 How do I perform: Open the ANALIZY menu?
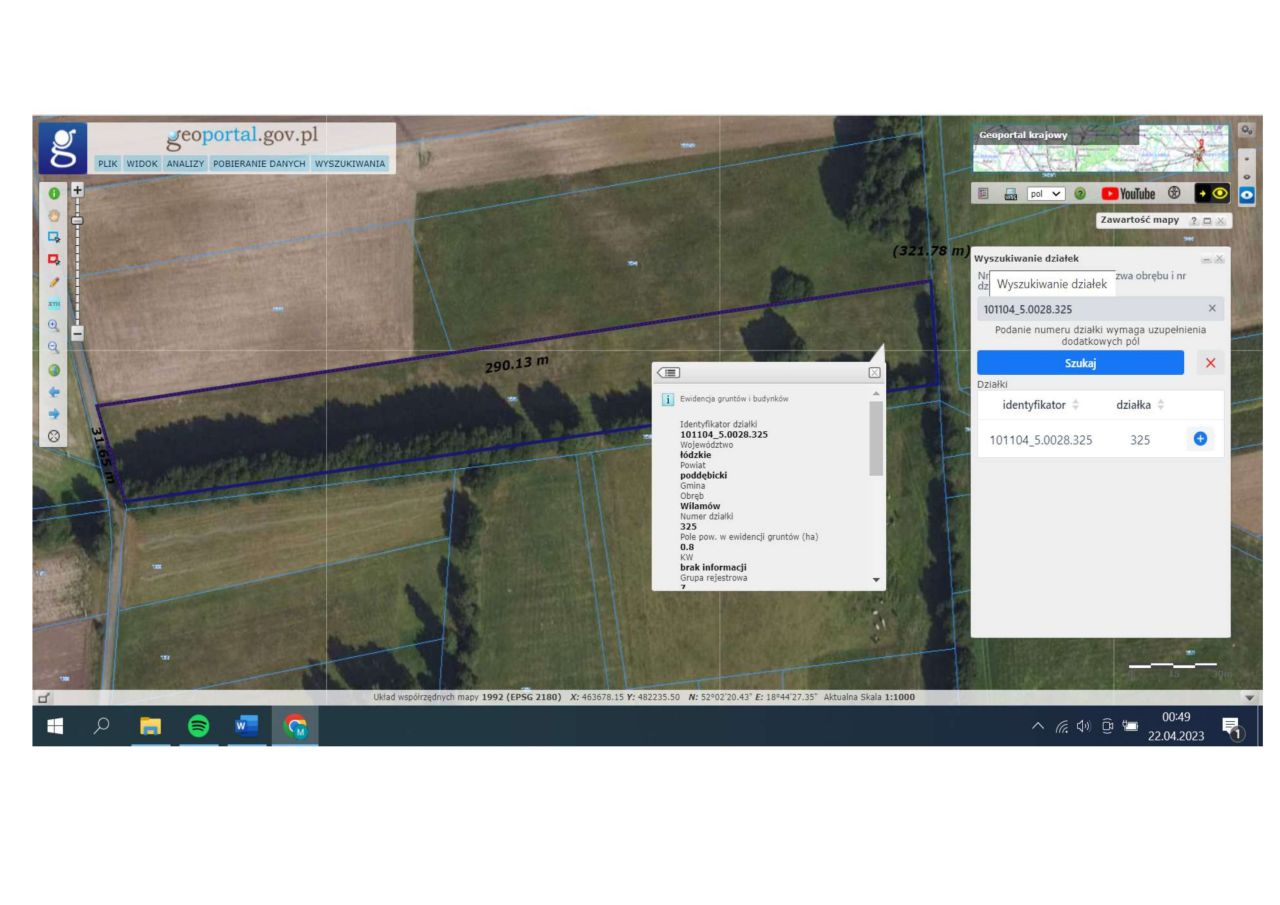pyautogui.click(x=185, y=164)
